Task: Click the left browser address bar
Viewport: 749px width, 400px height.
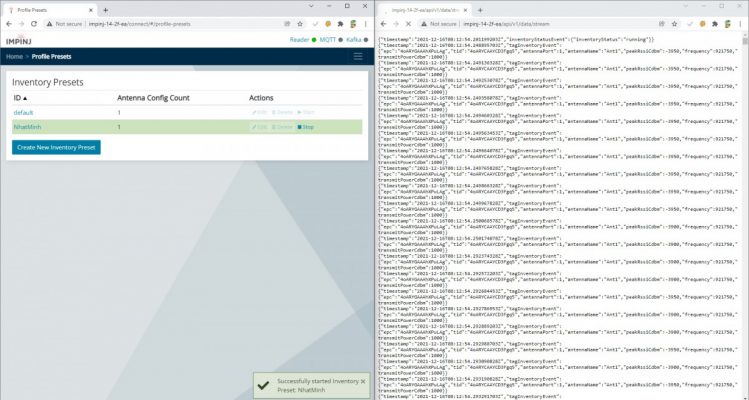Action: tap(170, 22)
